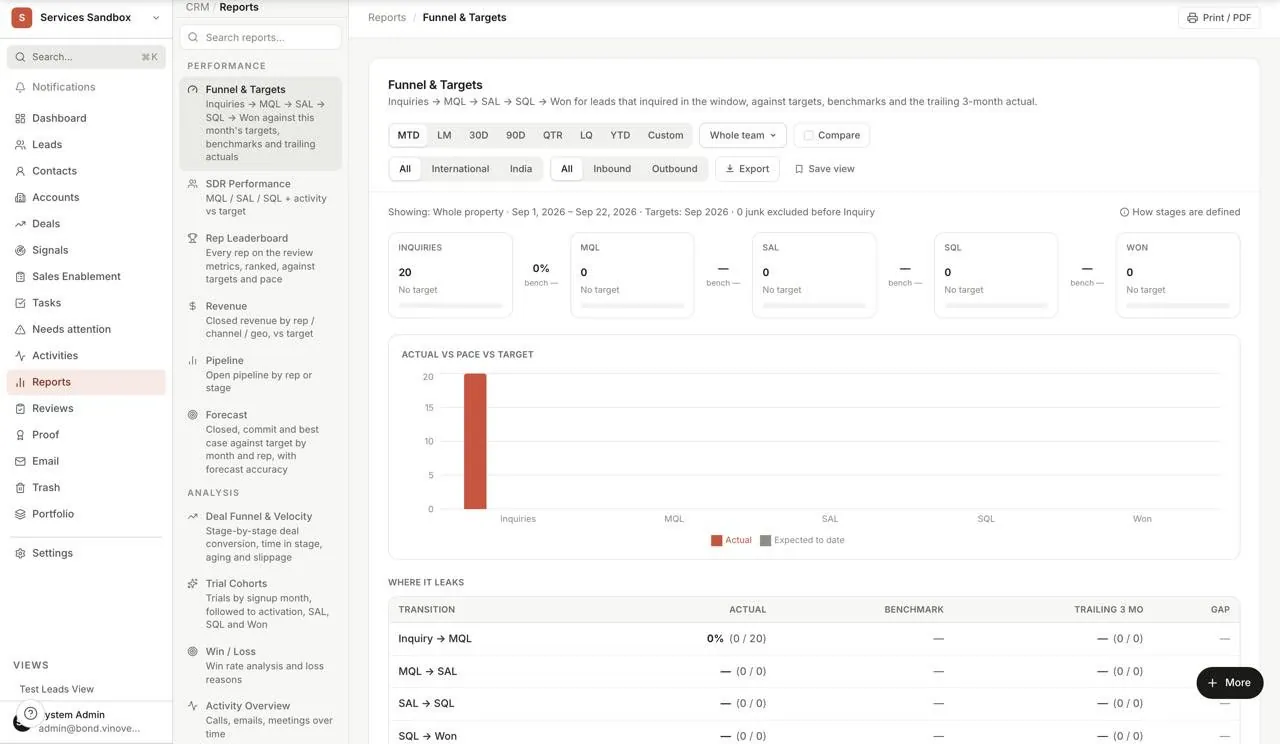Open the Whole team dropdown
The width and height of the screenshot is (1280, 744).
(x=743, y=135)
